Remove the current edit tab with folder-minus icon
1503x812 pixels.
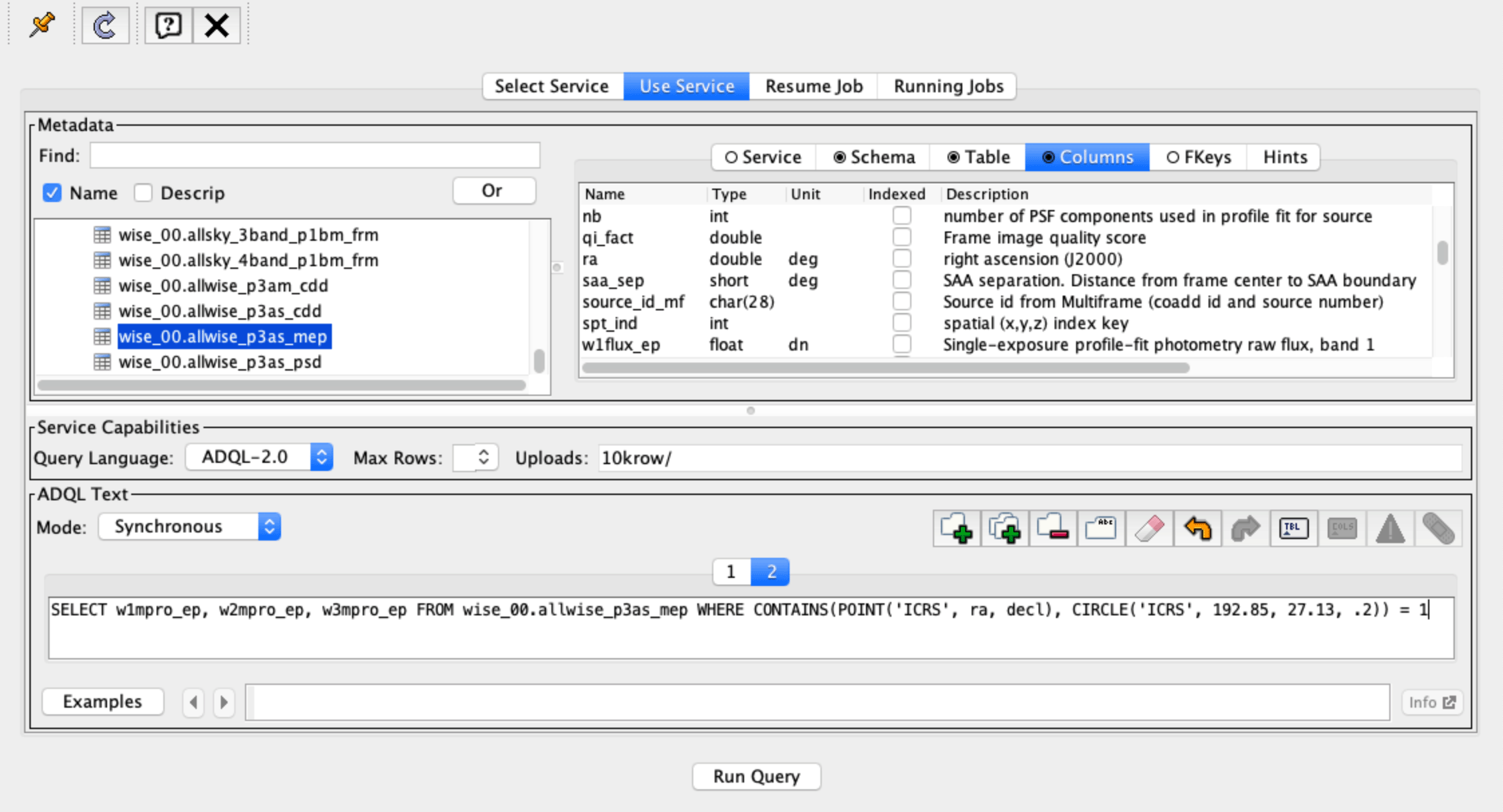click(x=1052, y=528)
